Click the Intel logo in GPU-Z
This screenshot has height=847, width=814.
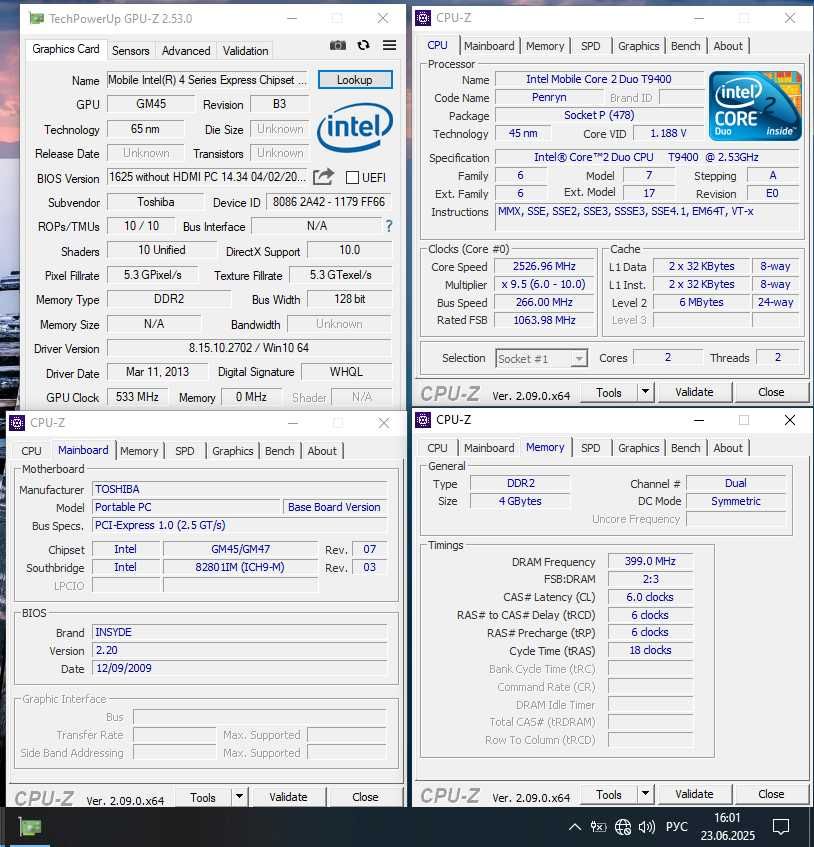pos(355,127)
